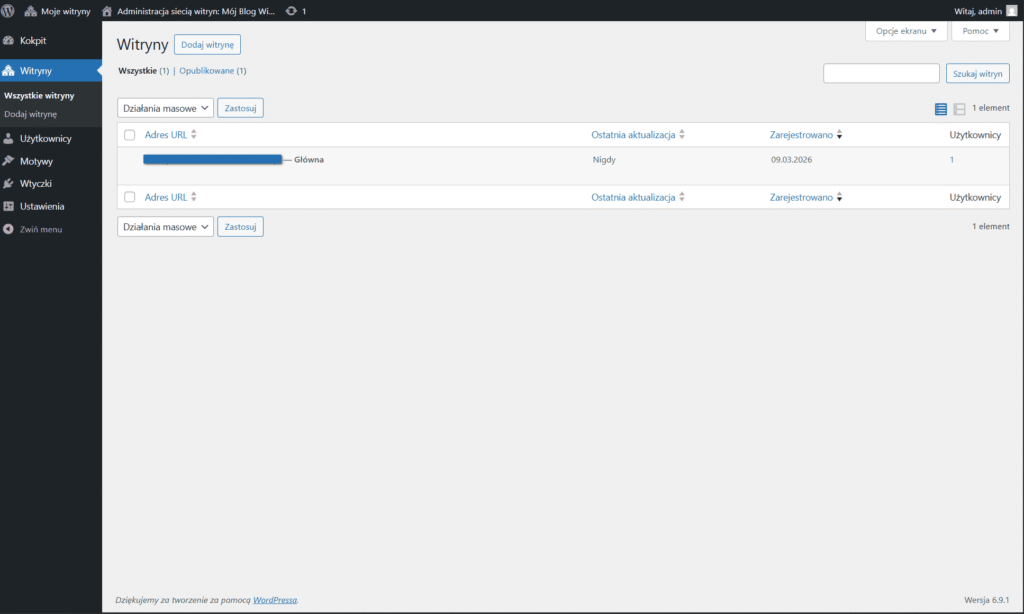Click inside the site search input field
This screenshot has height=614, width=1024.
tap(881, 73)
